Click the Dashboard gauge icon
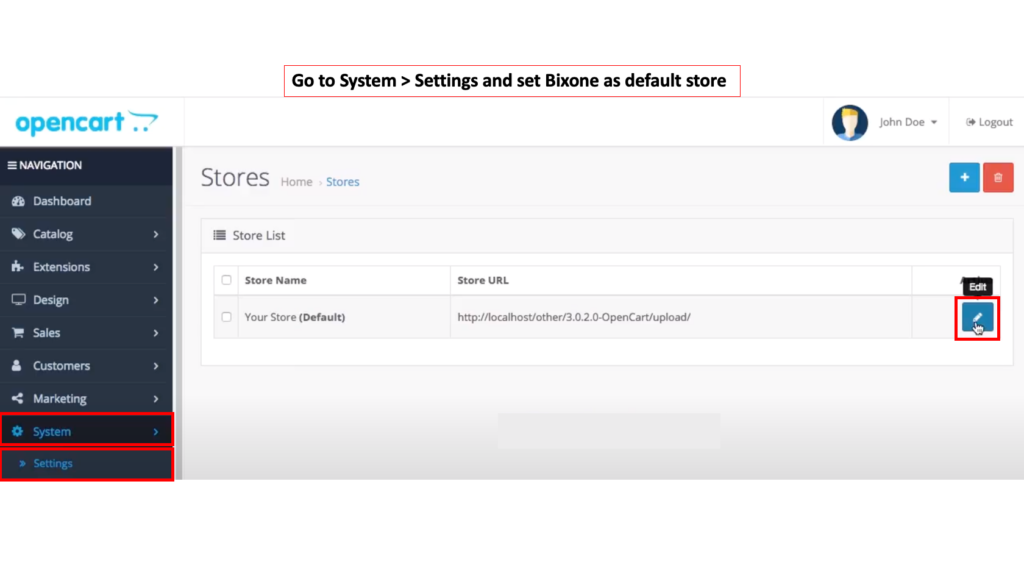This screenshot has width=1024, height=576. coord(18,201)
